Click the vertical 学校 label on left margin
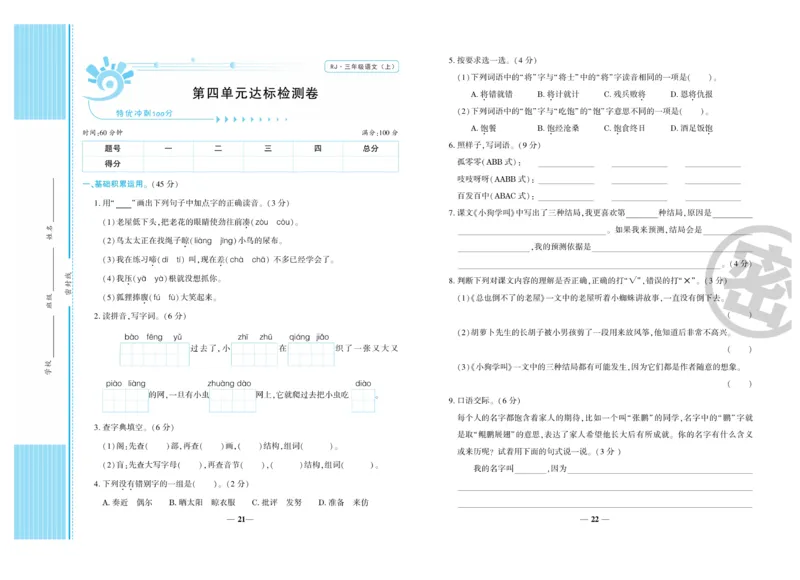800x580 pixels. (48, 366)
